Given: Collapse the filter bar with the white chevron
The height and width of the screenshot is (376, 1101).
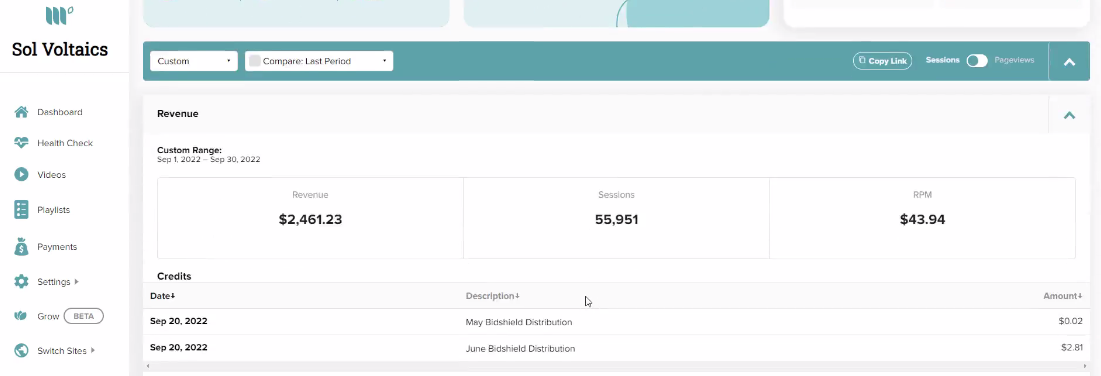Looking at the screenshot, I should [x=1069, y=62].
